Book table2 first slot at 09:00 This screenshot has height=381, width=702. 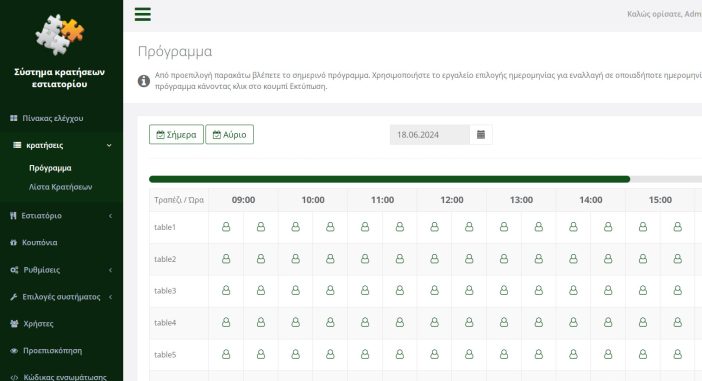(x=226, y=259)
